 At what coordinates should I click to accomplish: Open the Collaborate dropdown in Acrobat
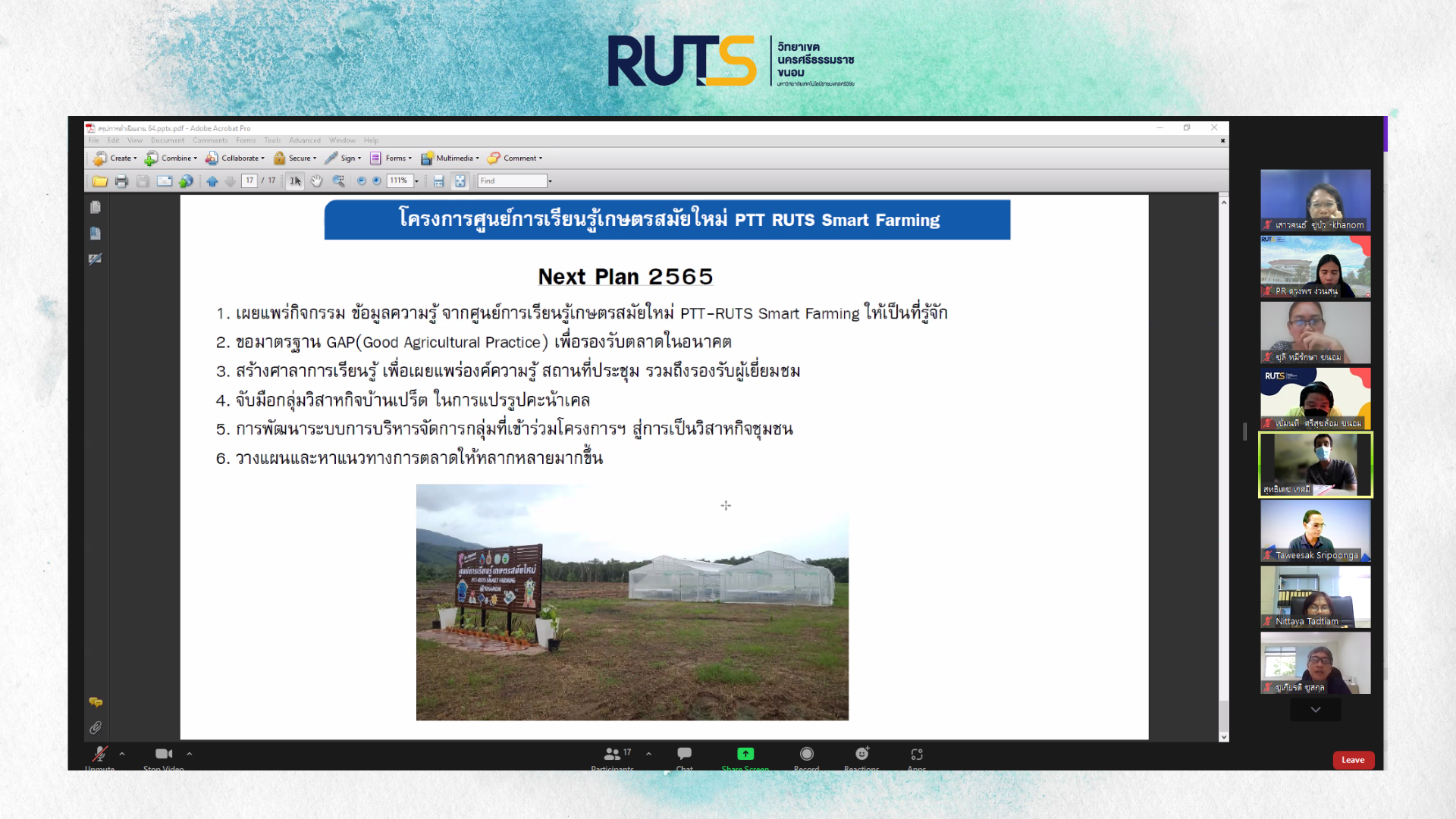tap(235, 158)
